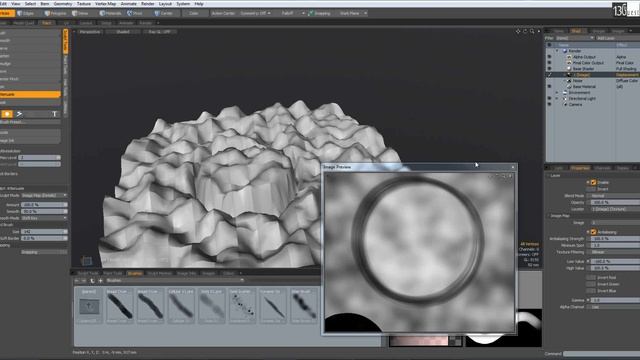This screenshot has width=640, height=360.
Task: Toggle visibility of Directional Light
Action: 549,98
